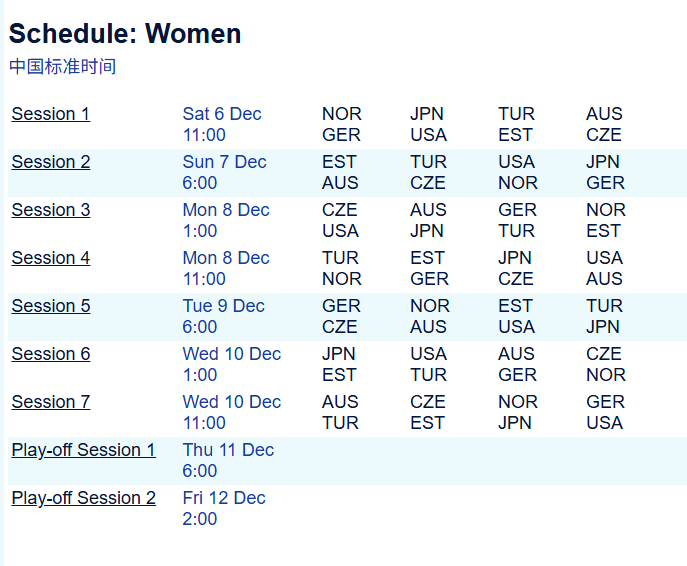
Task: Open the Session 1 link
Action: [x=51, y=114]
